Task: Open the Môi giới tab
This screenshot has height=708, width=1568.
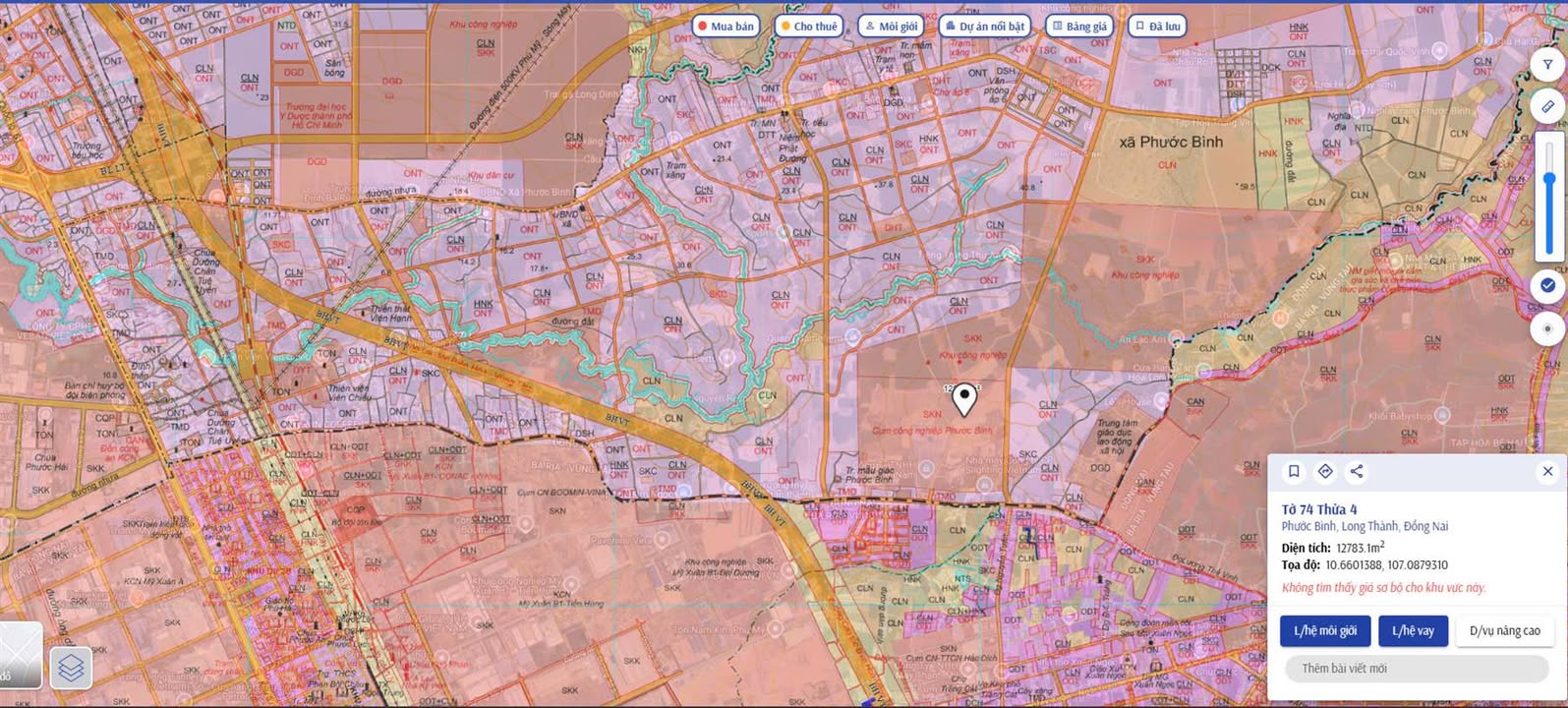Action: (891, 27)
